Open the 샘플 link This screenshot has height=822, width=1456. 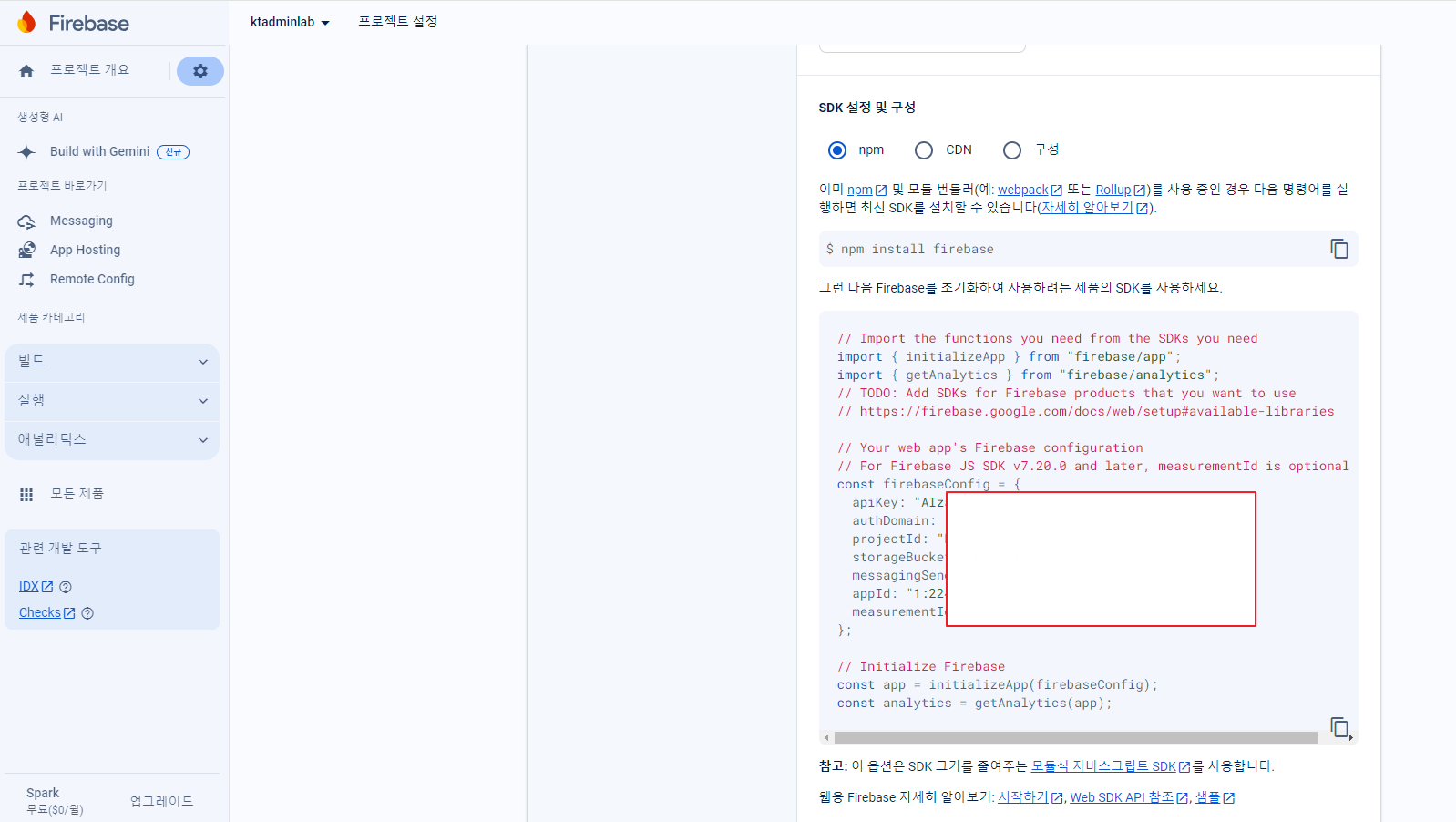click(1215, 797)
